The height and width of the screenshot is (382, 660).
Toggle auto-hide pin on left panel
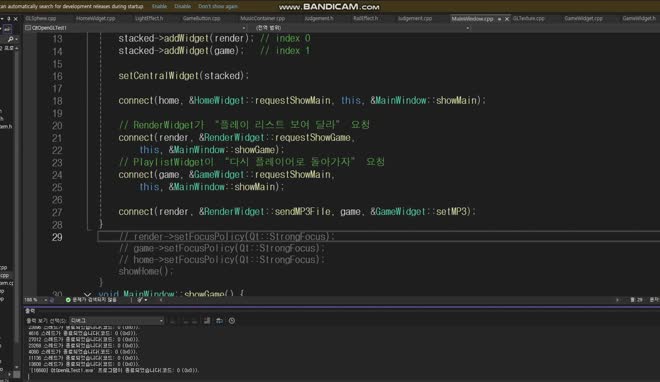coord(8,19)
